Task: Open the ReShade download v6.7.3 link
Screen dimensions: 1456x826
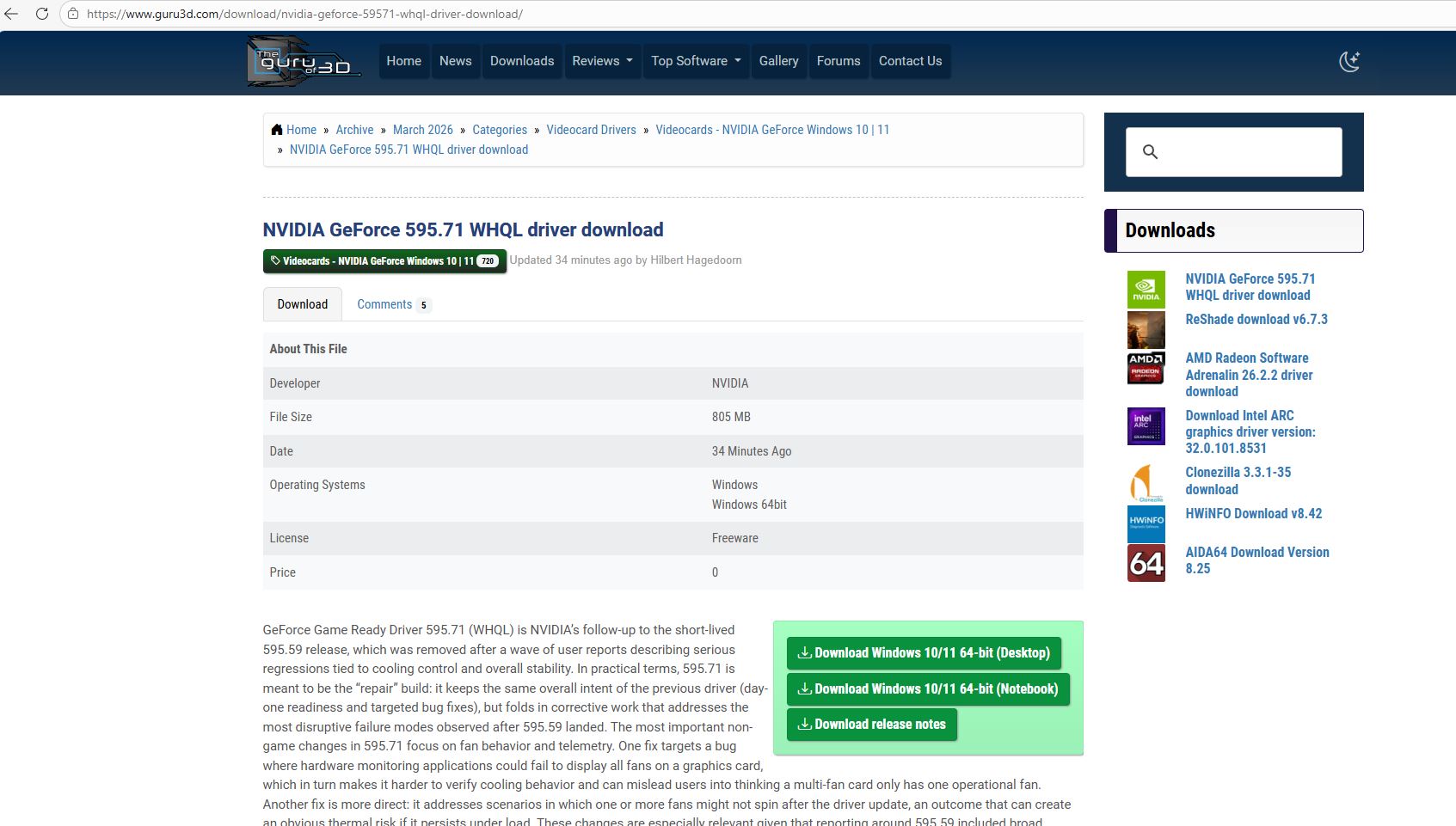Action: point(1256,320)
